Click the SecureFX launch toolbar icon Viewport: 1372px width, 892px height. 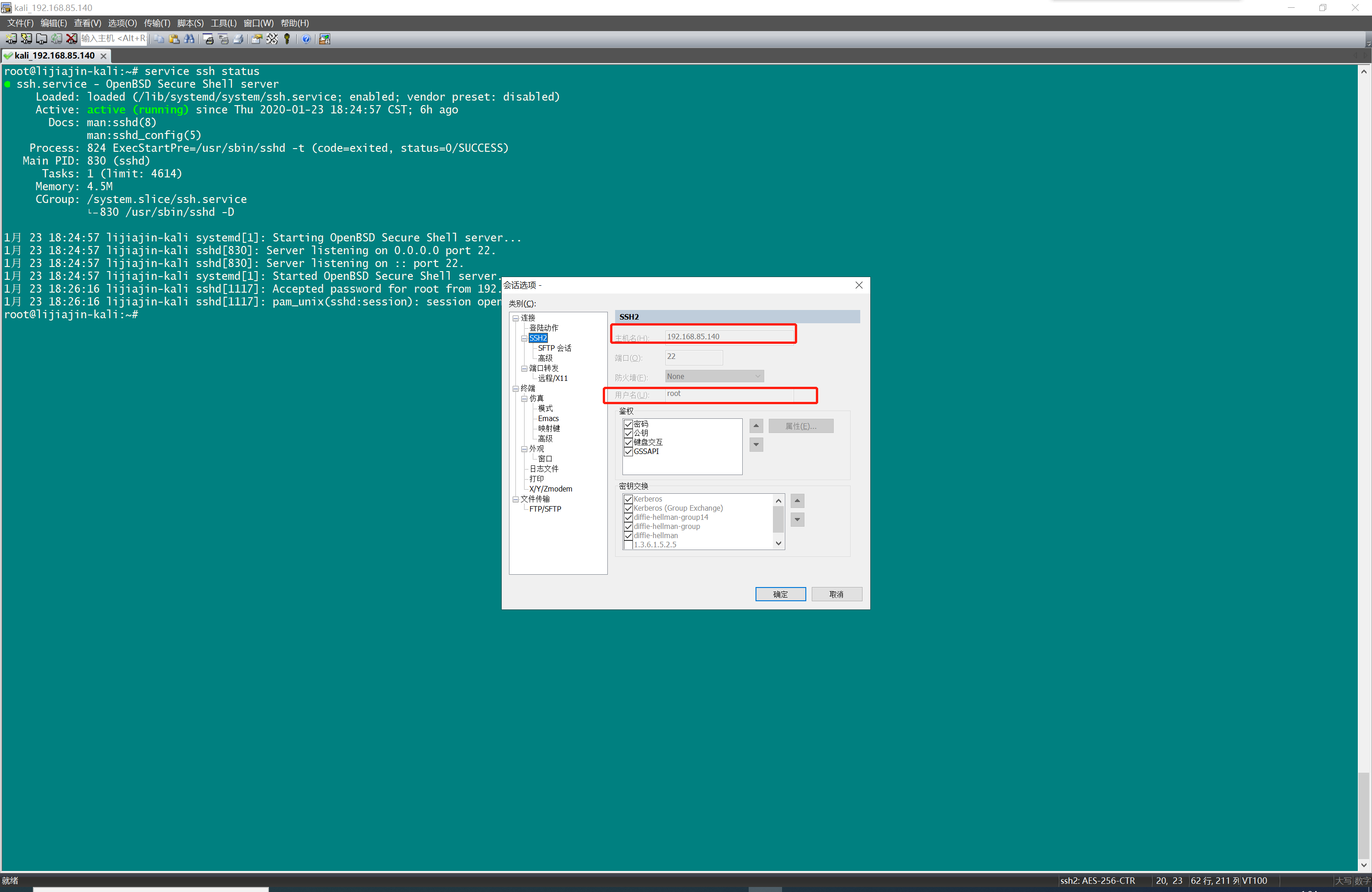pyautogui.click(x=325, y=38)
